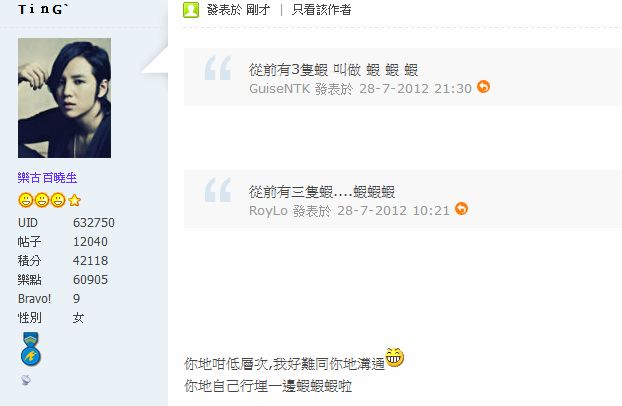Click the UID number 632750
The width and height of the screenshot is (622, 406).
94,222
